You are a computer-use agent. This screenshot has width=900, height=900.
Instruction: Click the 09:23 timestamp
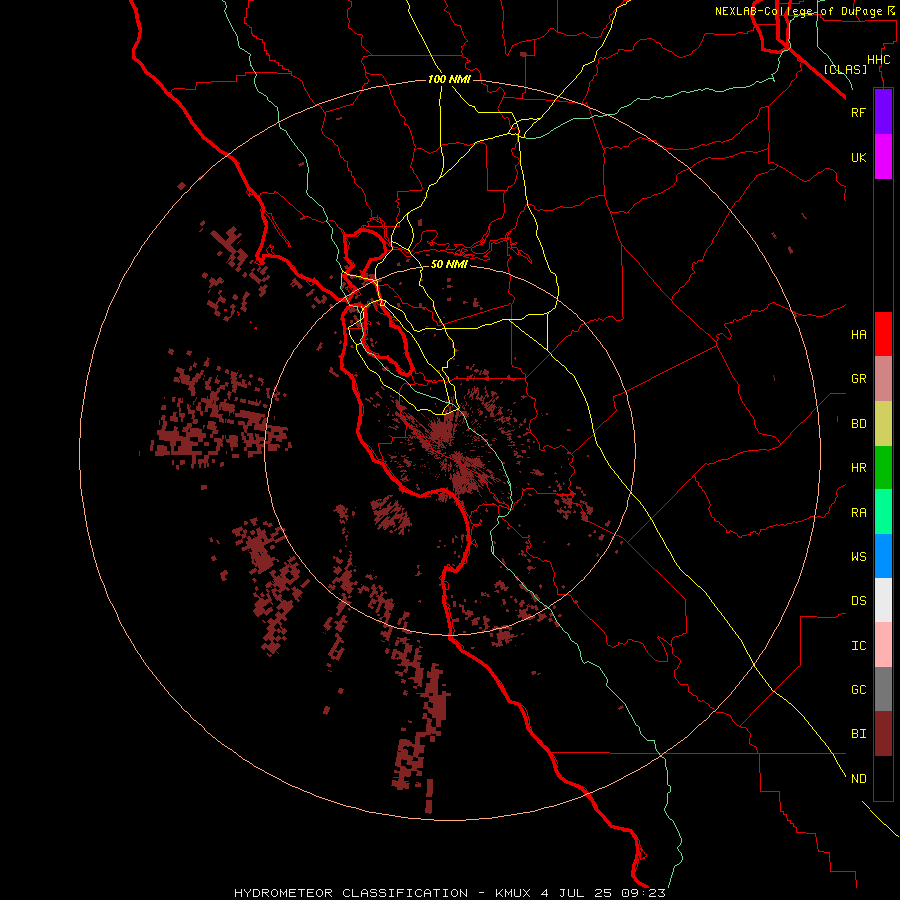click(x=643, y=893)
